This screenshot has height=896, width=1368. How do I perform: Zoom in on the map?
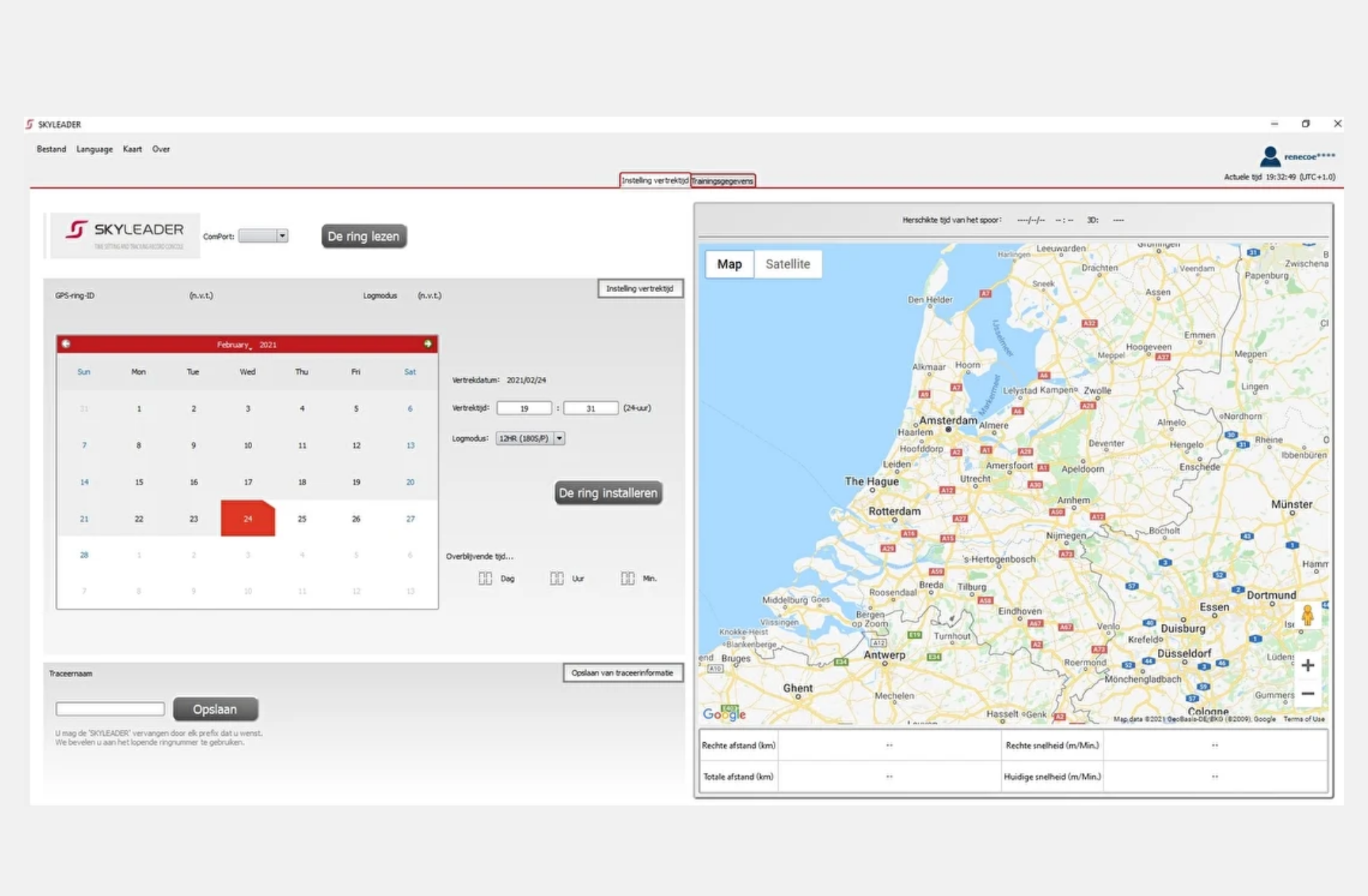[x=1307, y=665]
